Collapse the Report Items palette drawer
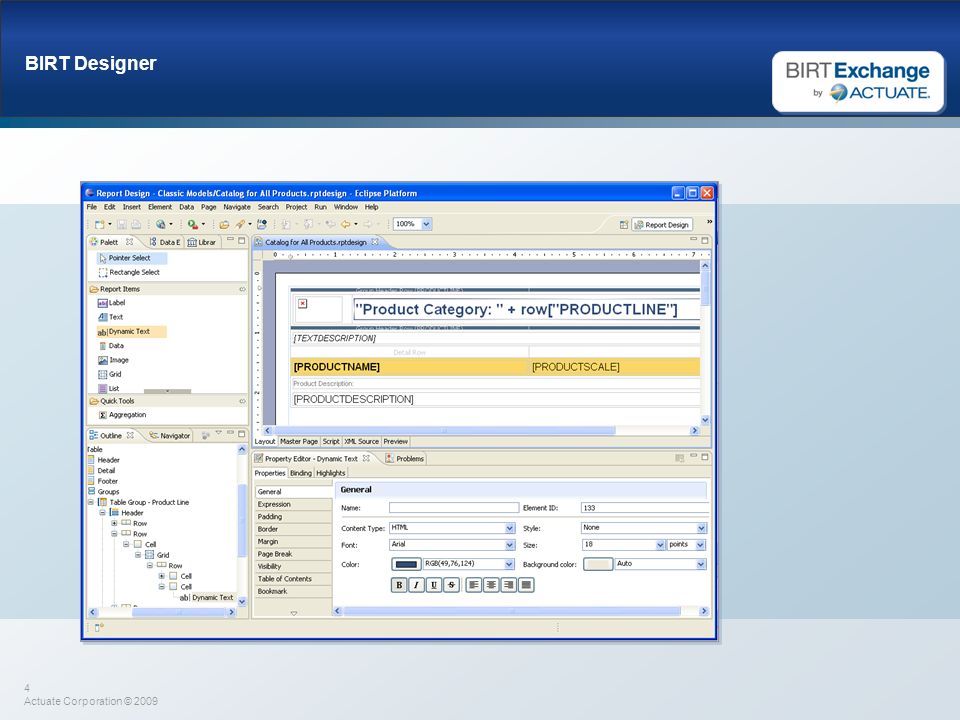This screenshot has height=720, width=960. coord(242,289)
